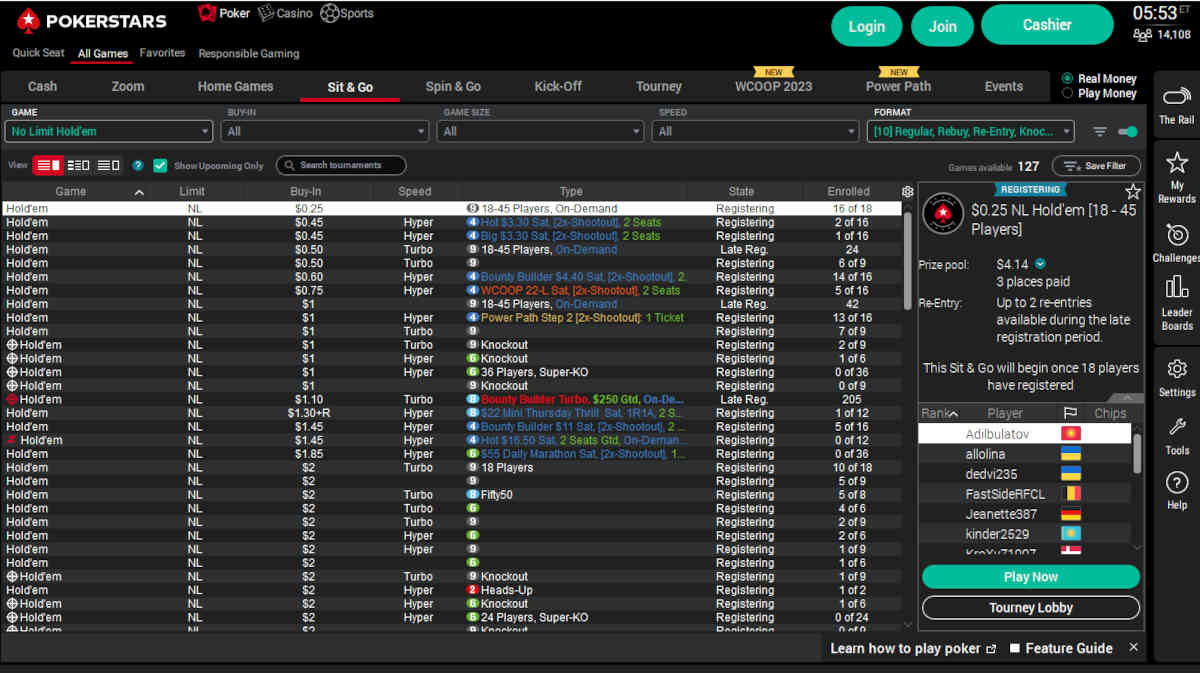Image resolution: width=1200 pixels, height=673 pixels.
Task: Sort players by Rank column
Action: [x=939, y=413]
